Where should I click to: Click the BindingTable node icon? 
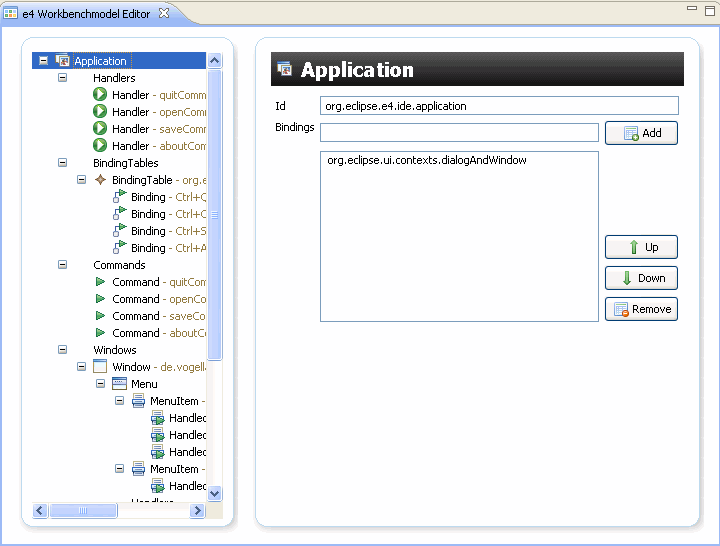click(x=100, y=180)
